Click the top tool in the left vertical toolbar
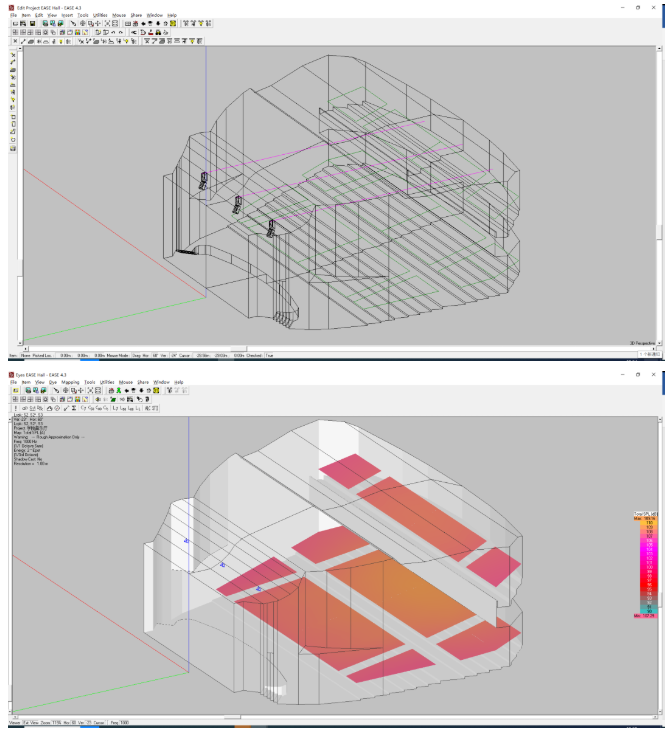This screenshot has height=733, width=670. 13,54
